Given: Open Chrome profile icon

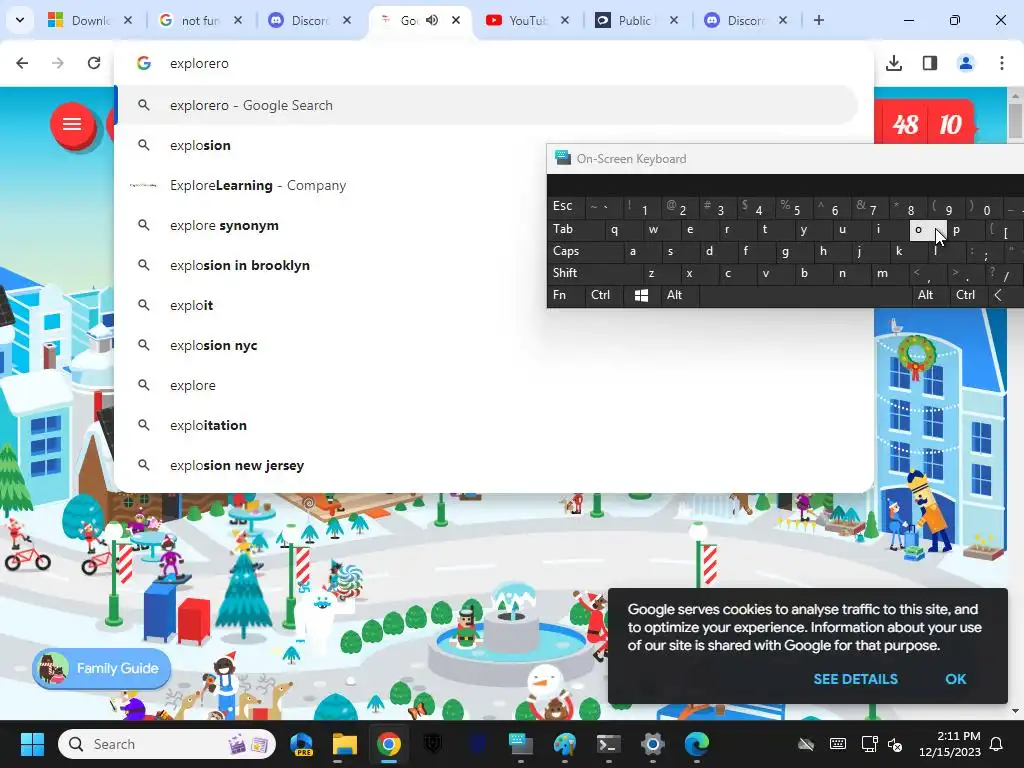Looking at the screenshot, I should pyautogui.click(x=966, y=63).
